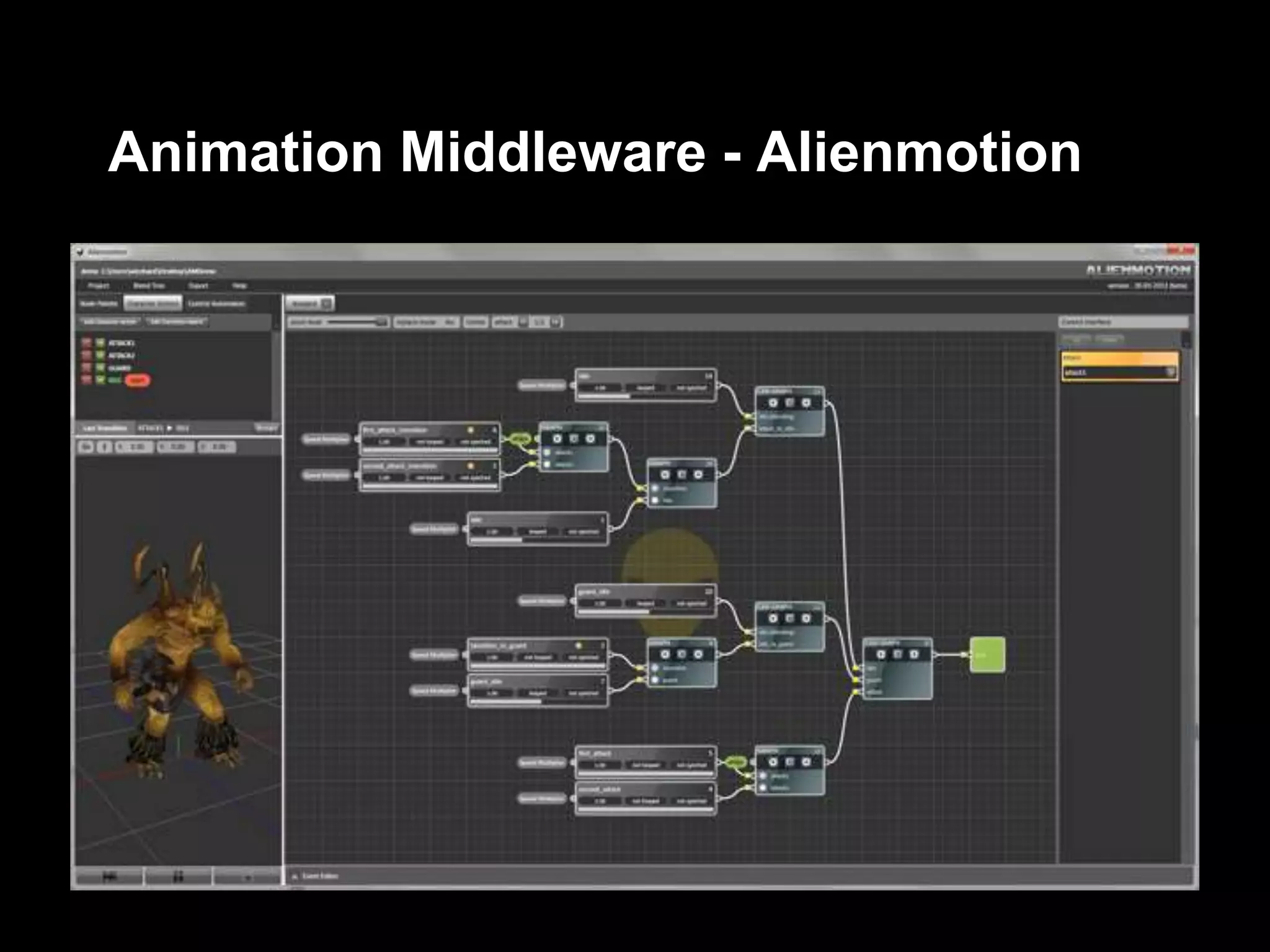The width and height of the screenshot is (1270, 952).
Task: Click the green output node of the blend tree
Action: [x=987, y=654]
